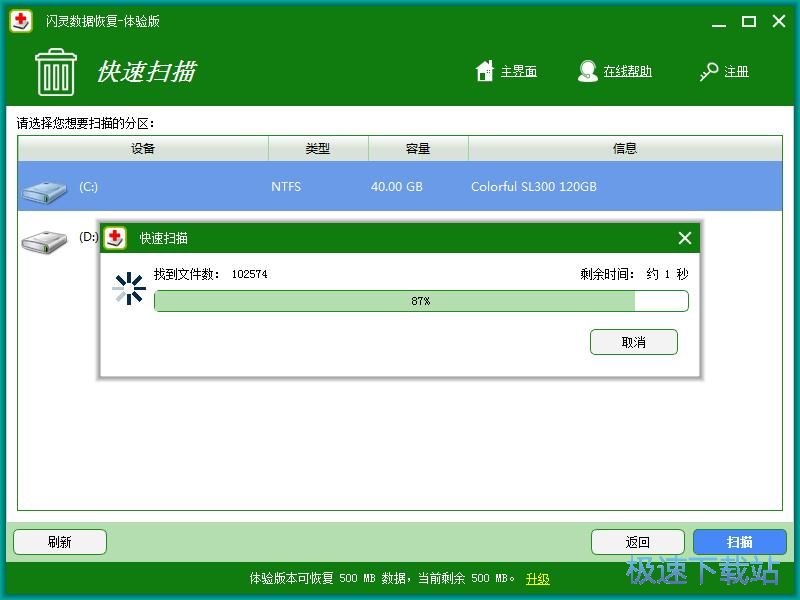Click the trial version 500 MB notice

tap(383, 579)
